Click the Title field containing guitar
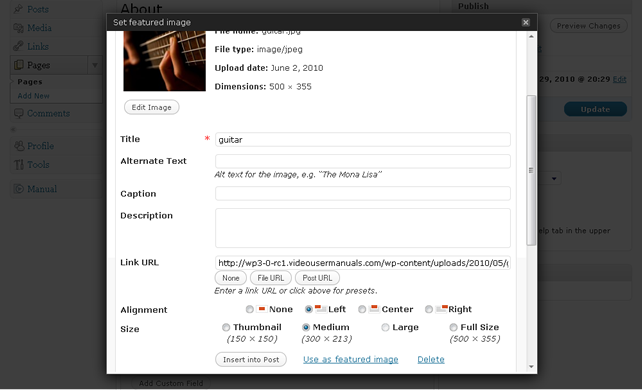This screenshot has height=390, width=642. tap(363, 140)
